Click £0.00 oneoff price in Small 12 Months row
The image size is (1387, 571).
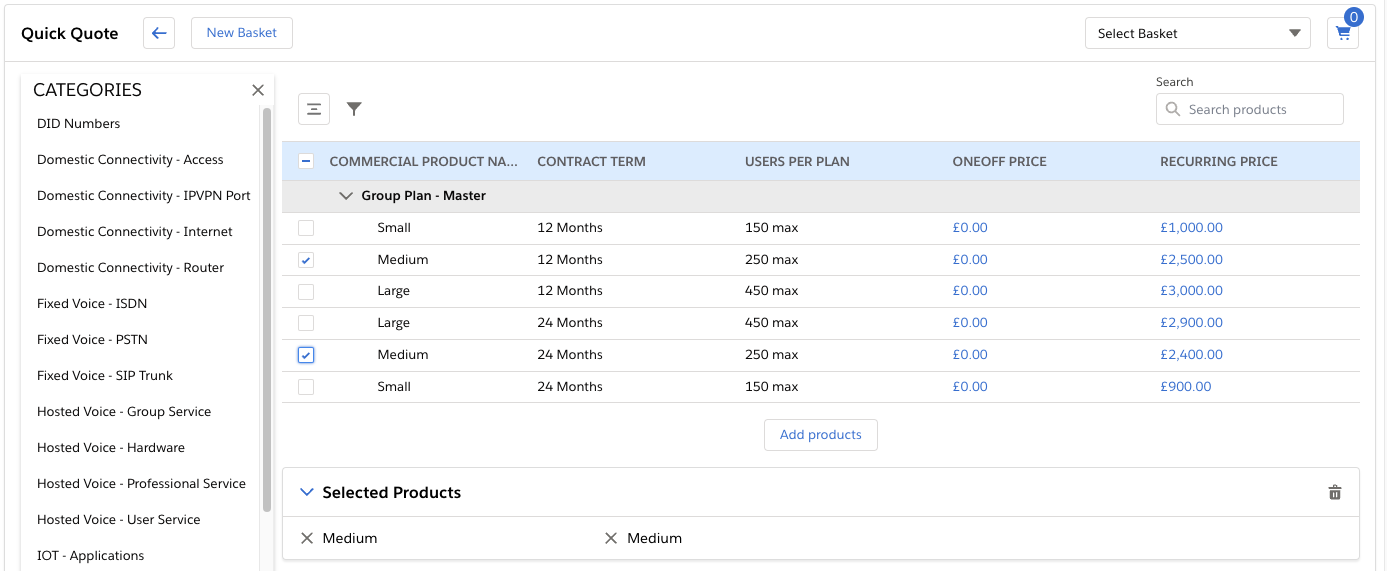coord(970,228)
